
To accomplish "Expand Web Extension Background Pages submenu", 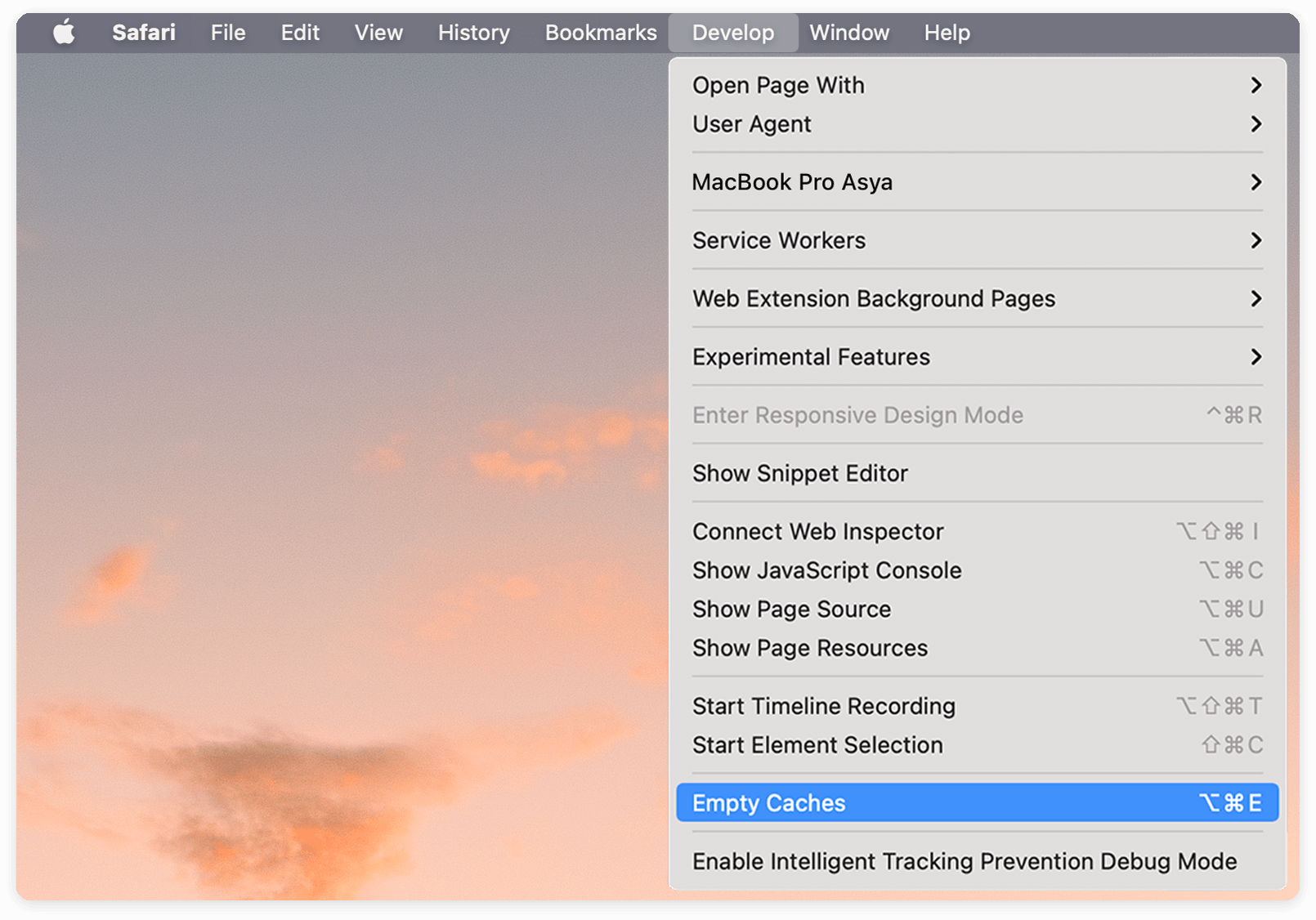I will 978,299.
